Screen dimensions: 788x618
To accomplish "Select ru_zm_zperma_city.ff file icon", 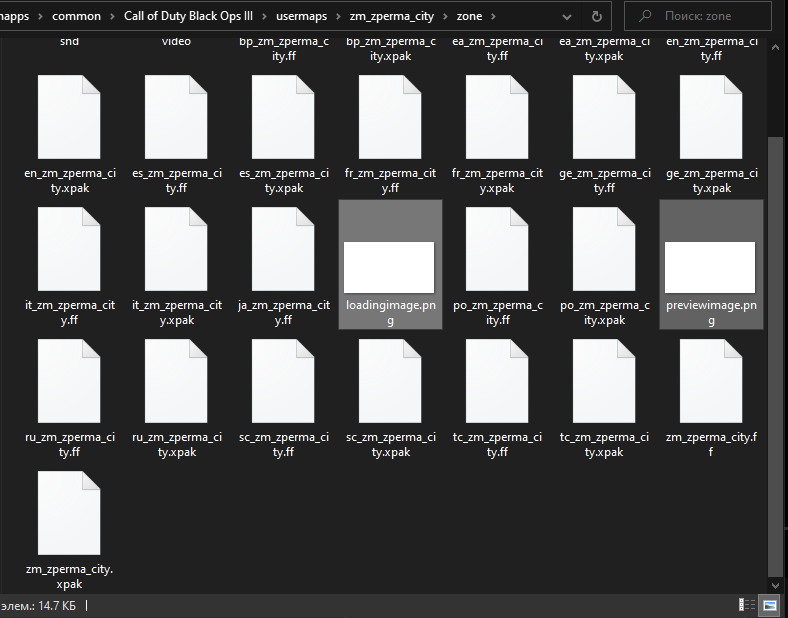I will coord(69,381).
